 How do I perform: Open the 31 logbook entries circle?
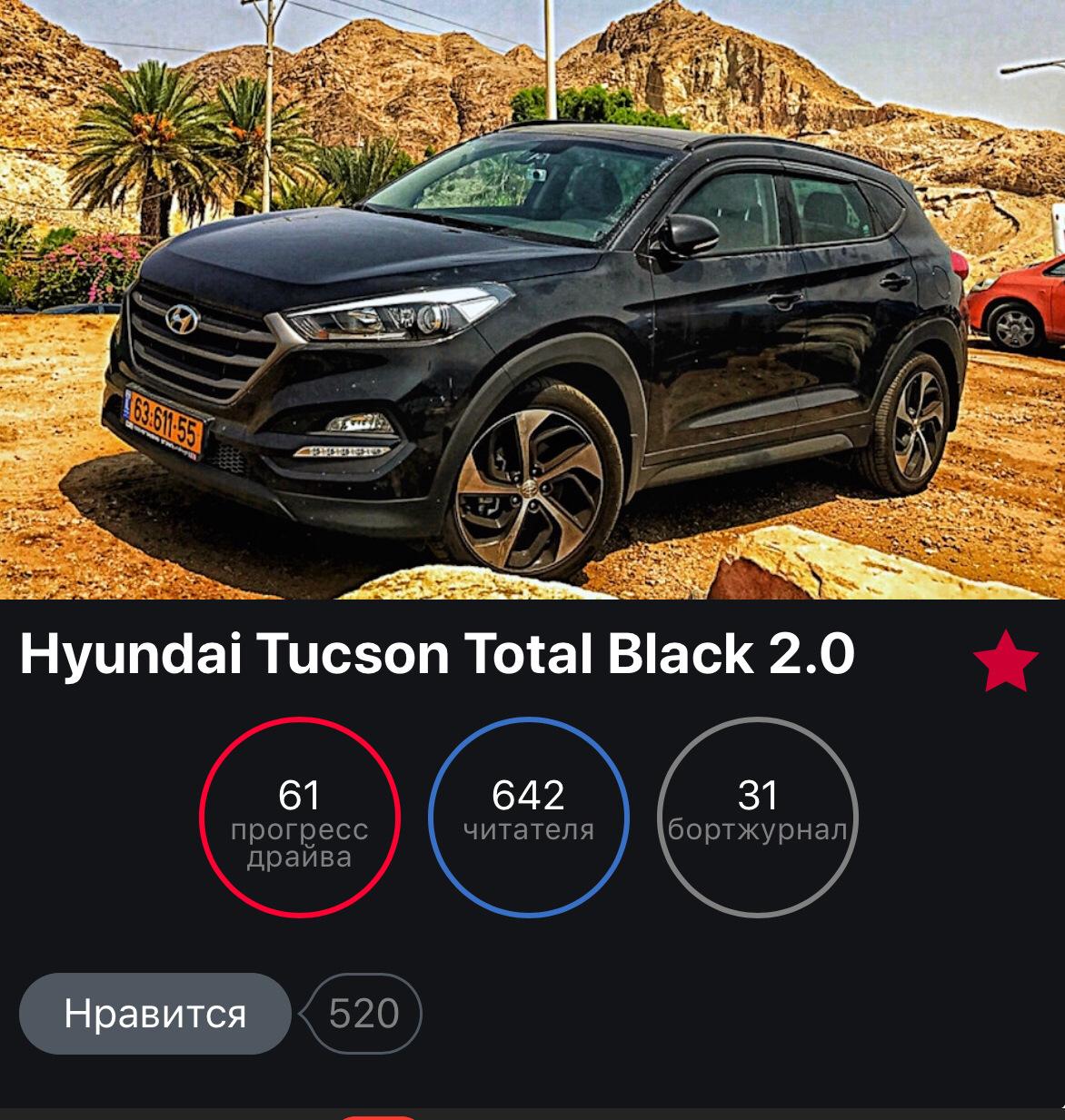[x=758, y=818]
